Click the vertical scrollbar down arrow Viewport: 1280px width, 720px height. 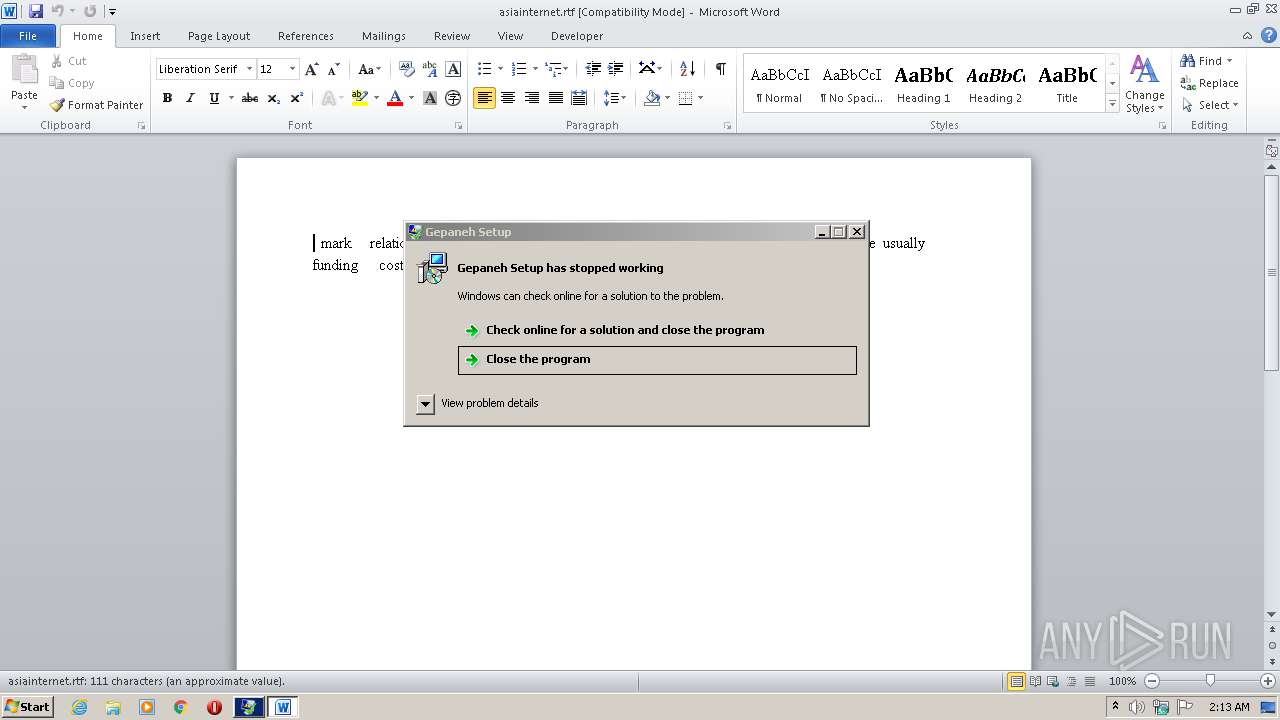pyautogui.click(x=1271, y=614)
